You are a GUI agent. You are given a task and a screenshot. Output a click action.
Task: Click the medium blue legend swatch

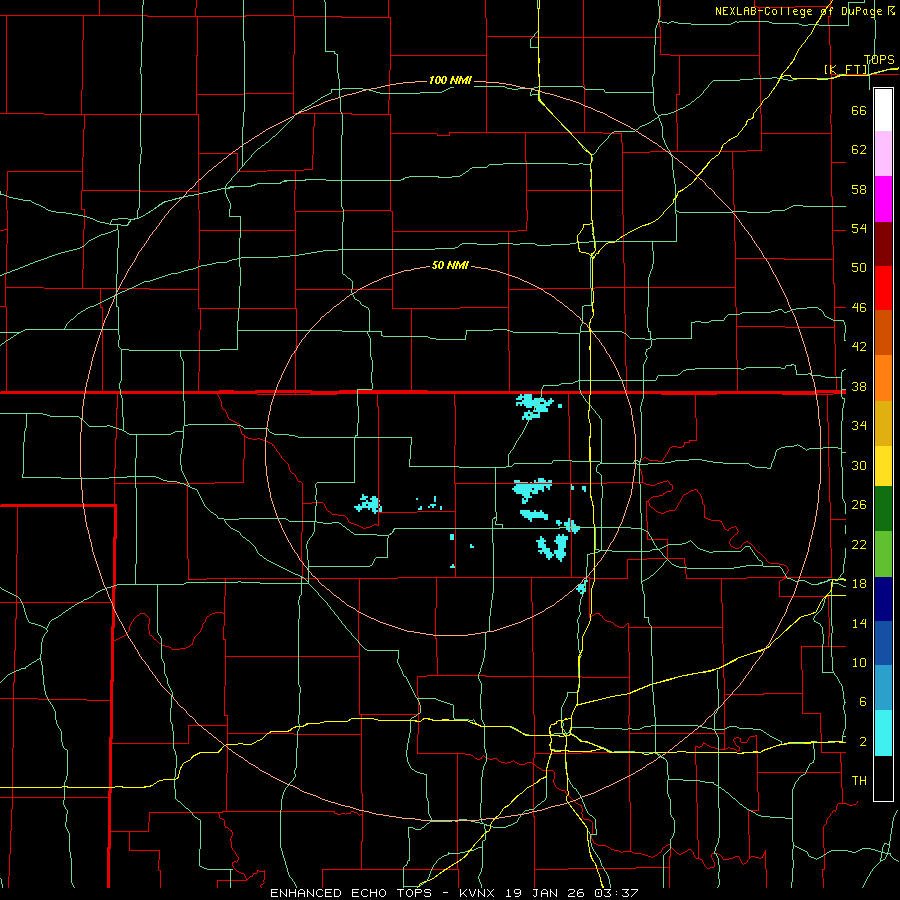[x=883, y=643]
